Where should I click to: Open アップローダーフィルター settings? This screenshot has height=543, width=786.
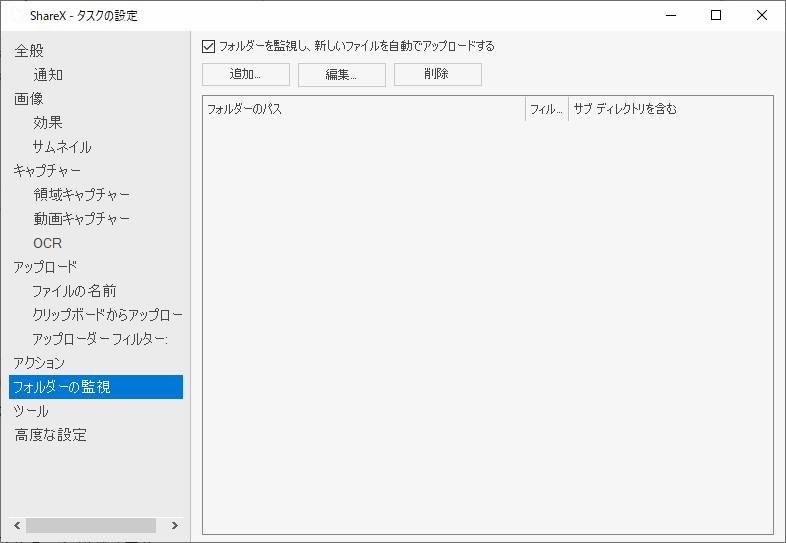tap(100, 339)
